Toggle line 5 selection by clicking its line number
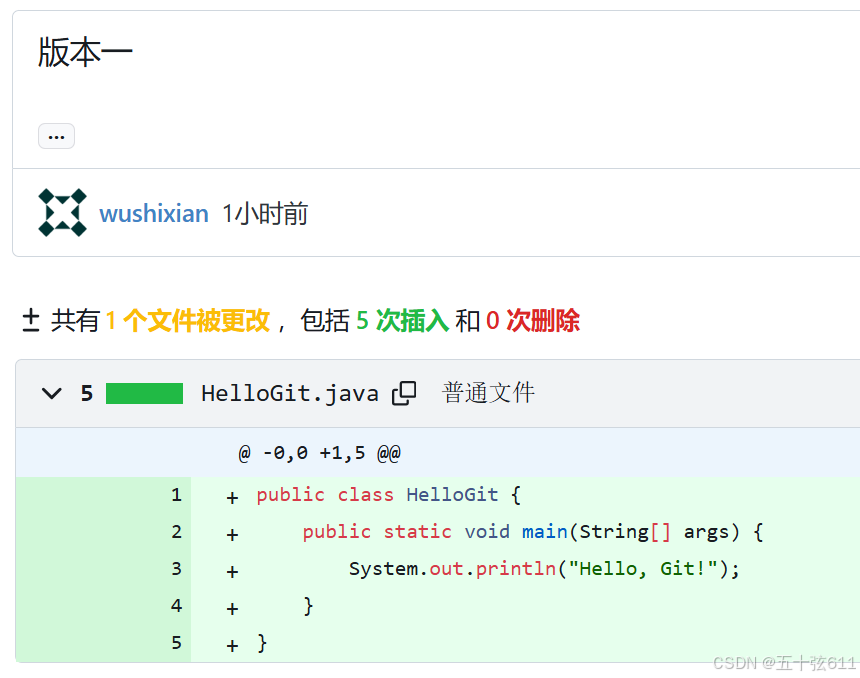Screen dimensions: 860x678 (176, 644)
